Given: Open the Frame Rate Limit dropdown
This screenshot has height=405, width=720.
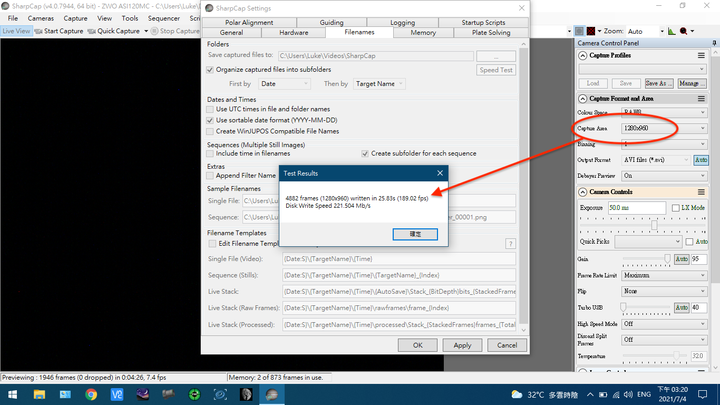Looking at the screenshot, I should pyautogui.click(x=664, y=275).
